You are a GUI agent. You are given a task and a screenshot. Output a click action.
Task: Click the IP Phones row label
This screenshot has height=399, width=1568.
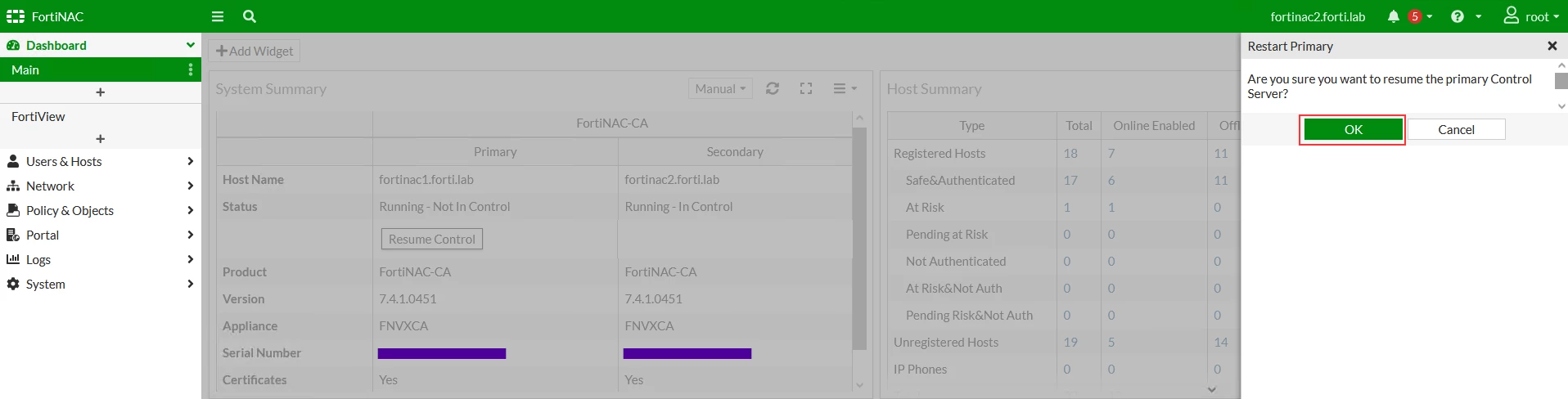coord(920,369)
